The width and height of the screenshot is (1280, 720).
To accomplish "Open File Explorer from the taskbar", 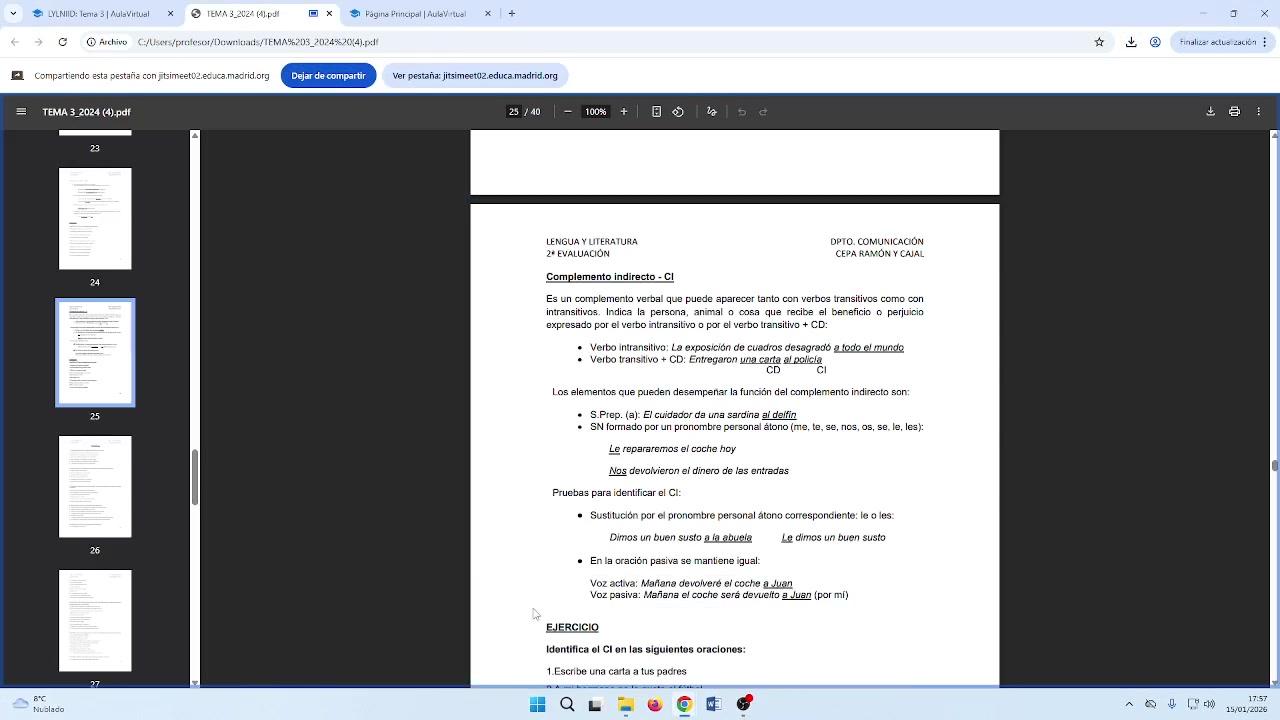I will [x=626, y=704].
